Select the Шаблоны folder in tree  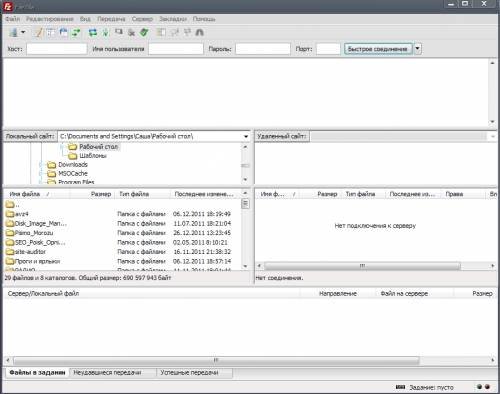click(x=93, y=156)
